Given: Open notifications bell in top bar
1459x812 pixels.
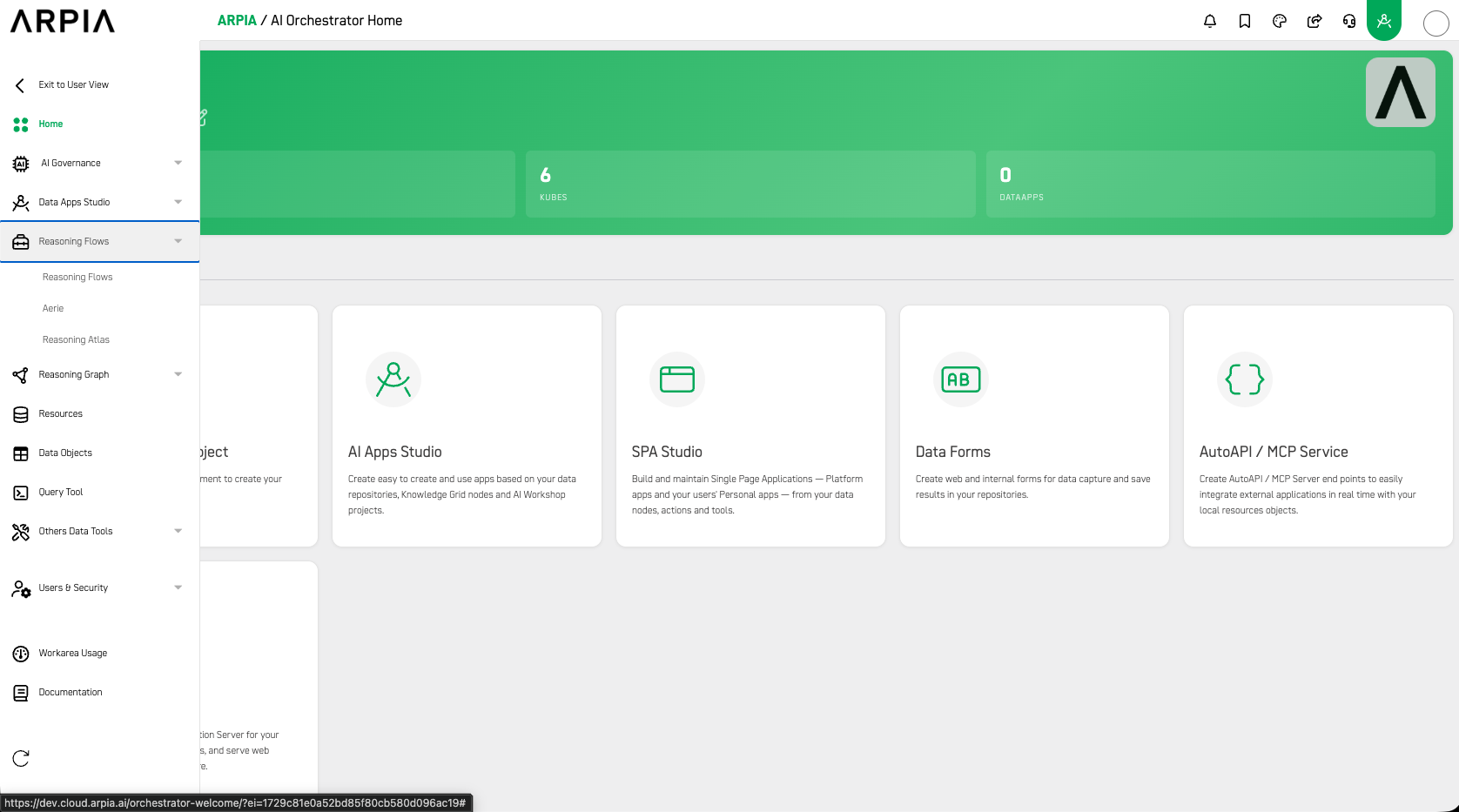Looking at the screenshot, I should (1210, 21).
